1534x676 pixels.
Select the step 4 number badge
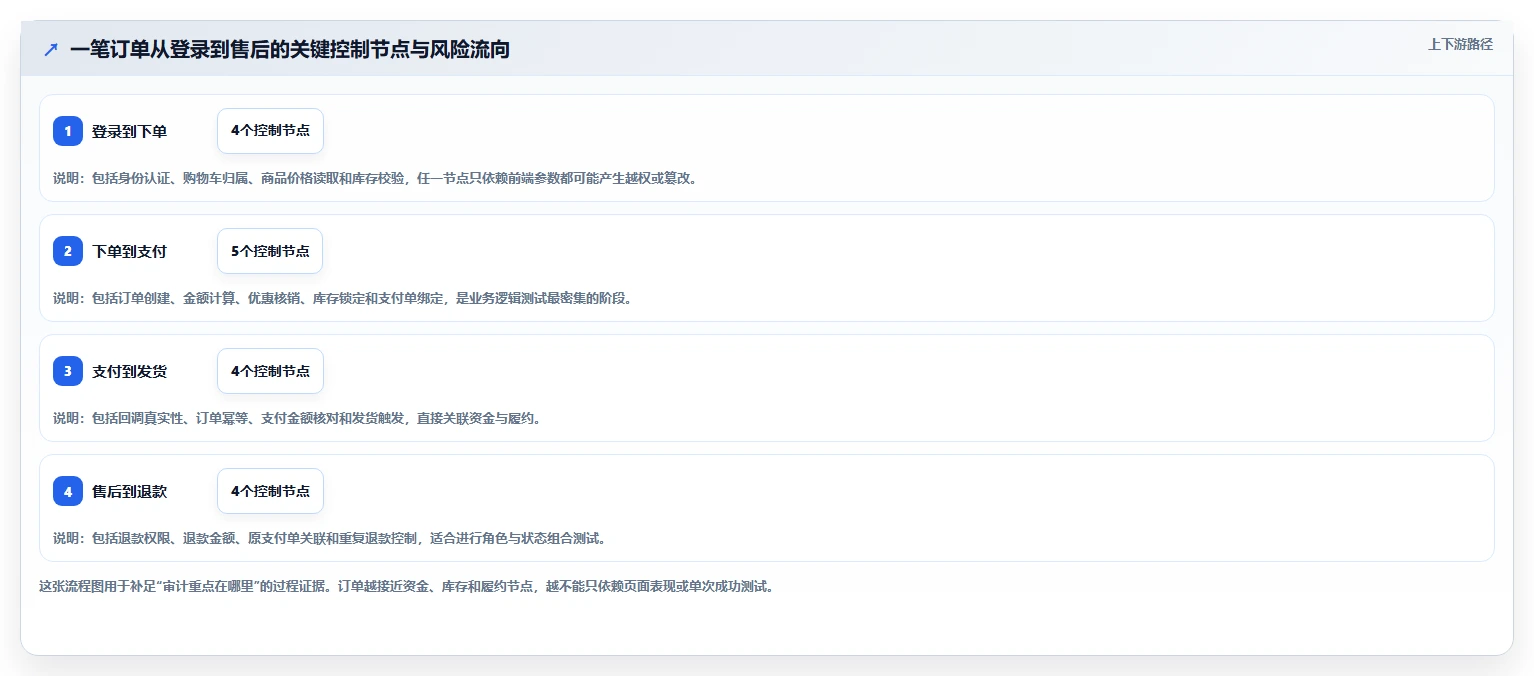[x=68, y=491]
